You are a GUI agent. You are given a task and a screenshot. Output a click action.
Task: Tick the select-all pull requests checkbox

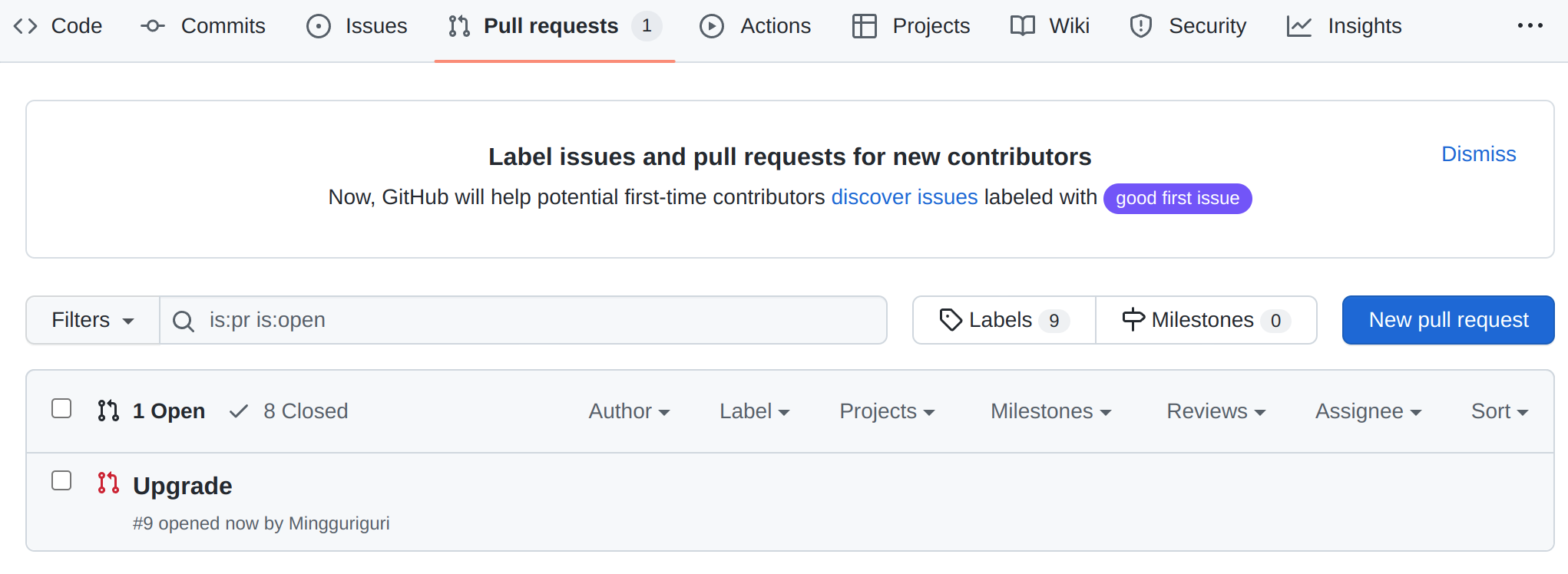61,408
